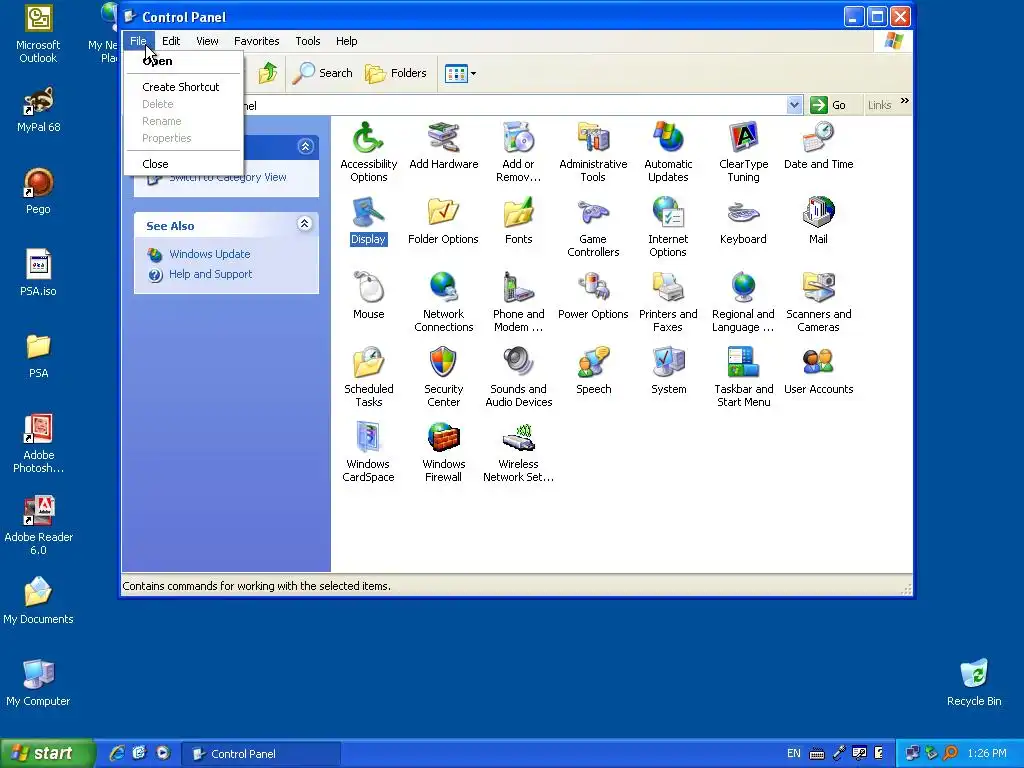Select Add or Remove Programs icon
Viewport: 1024px width, 768px height.
(x=519, y=152)
